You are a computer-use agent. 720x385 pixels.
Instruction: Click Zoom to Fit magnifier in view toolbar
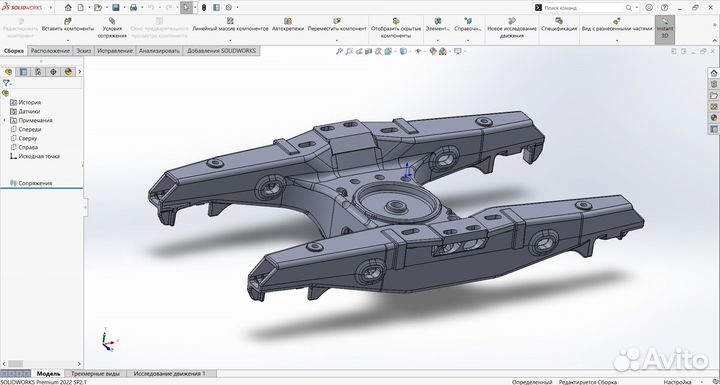click(x=339, y=51)
